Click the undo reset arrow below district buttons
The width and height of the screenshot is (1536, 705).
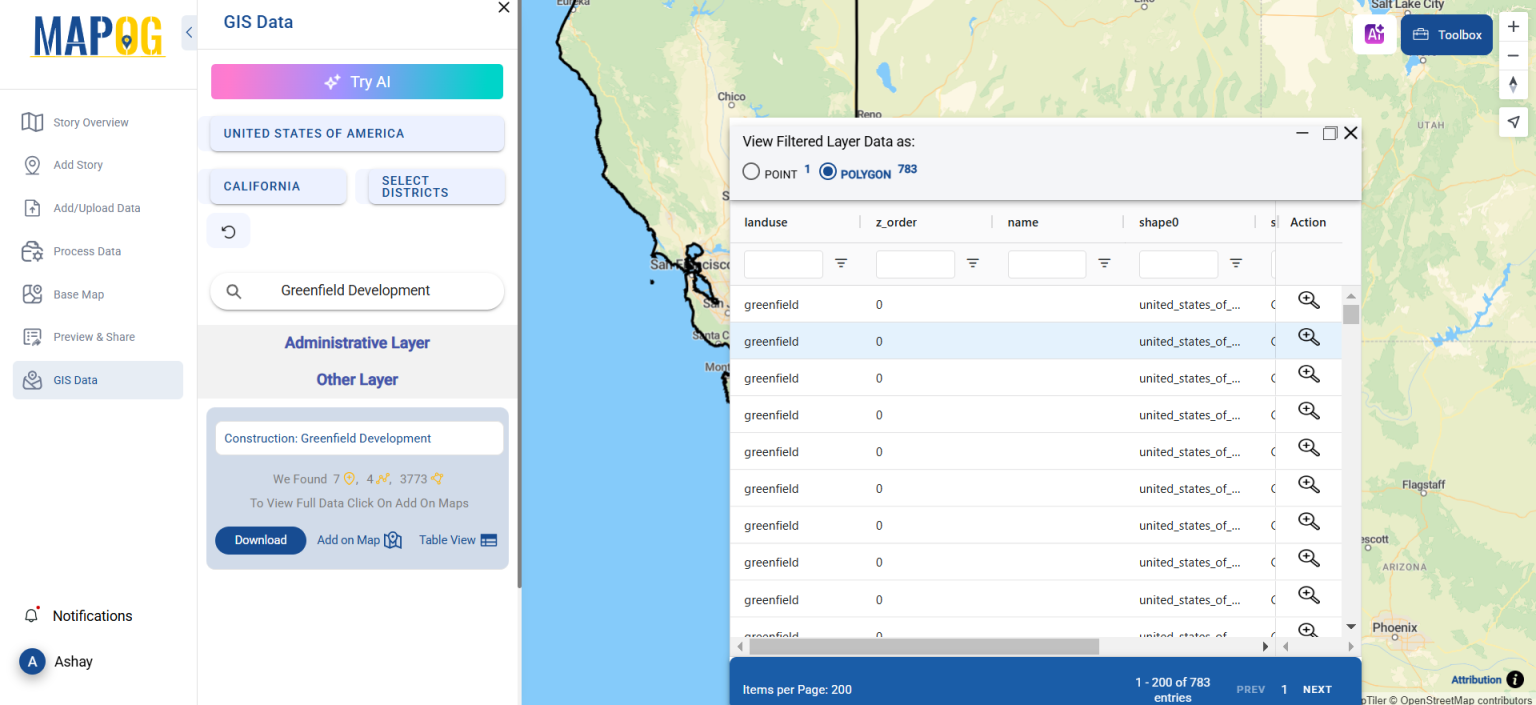pyautogui.click(x=228, y=230)
